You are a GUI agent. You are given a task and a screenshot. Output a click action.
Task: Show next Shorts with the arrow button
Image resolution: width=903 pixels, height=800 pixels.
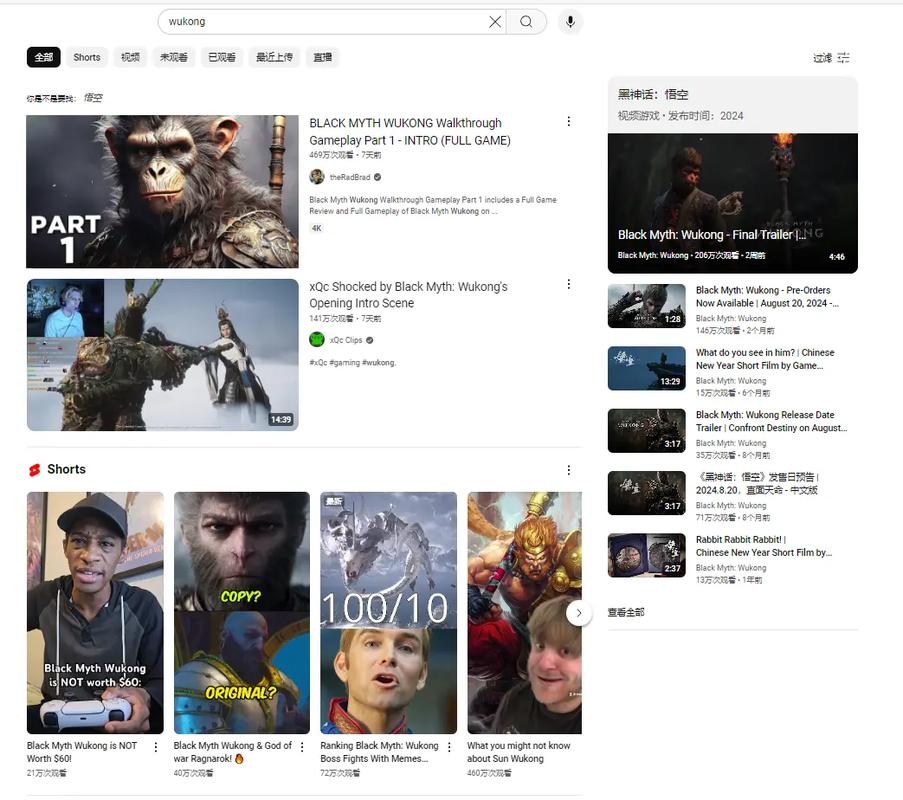tap(579, 613)
